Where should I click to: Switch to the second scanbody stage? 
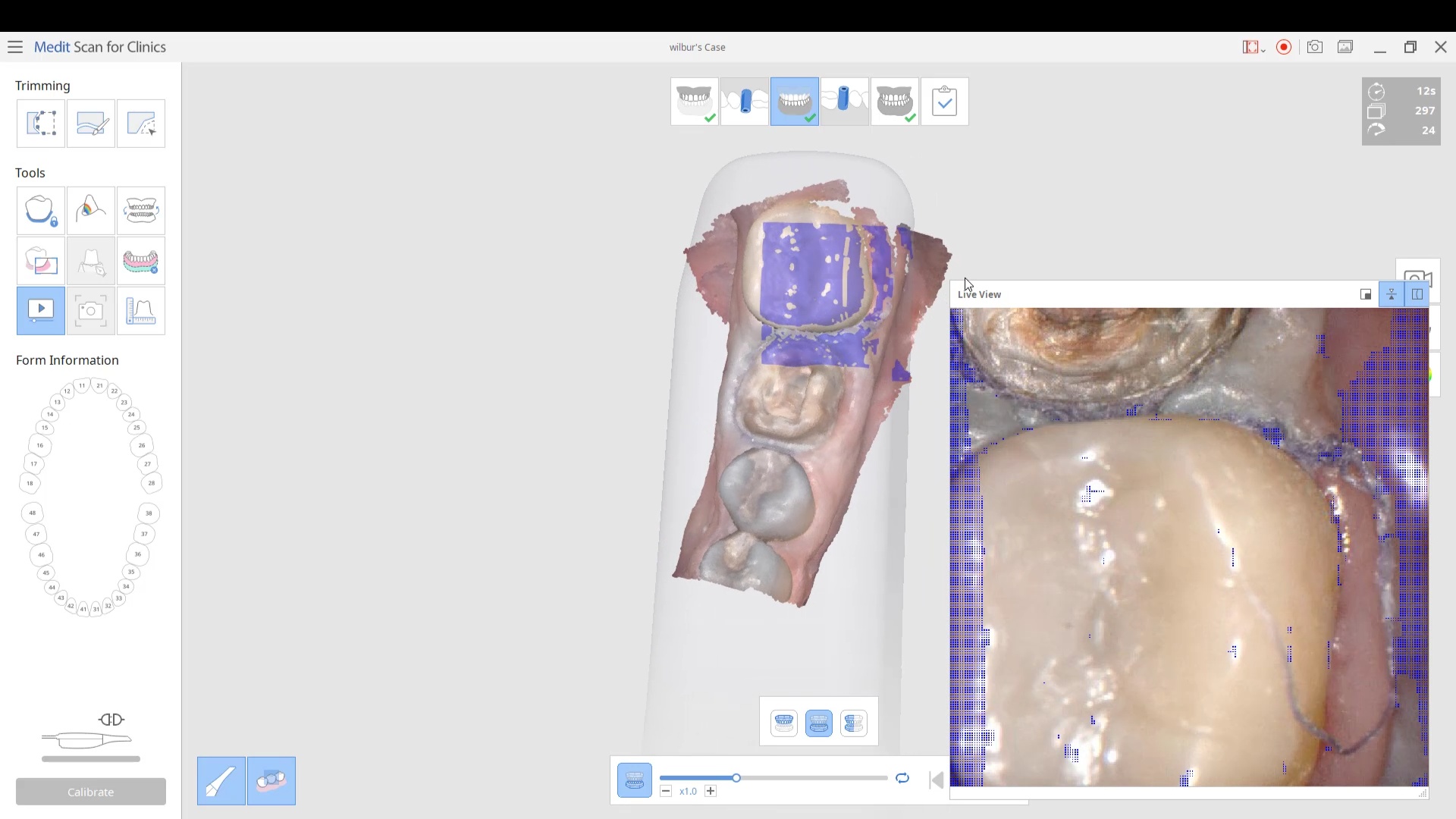[x=845, y=102]
